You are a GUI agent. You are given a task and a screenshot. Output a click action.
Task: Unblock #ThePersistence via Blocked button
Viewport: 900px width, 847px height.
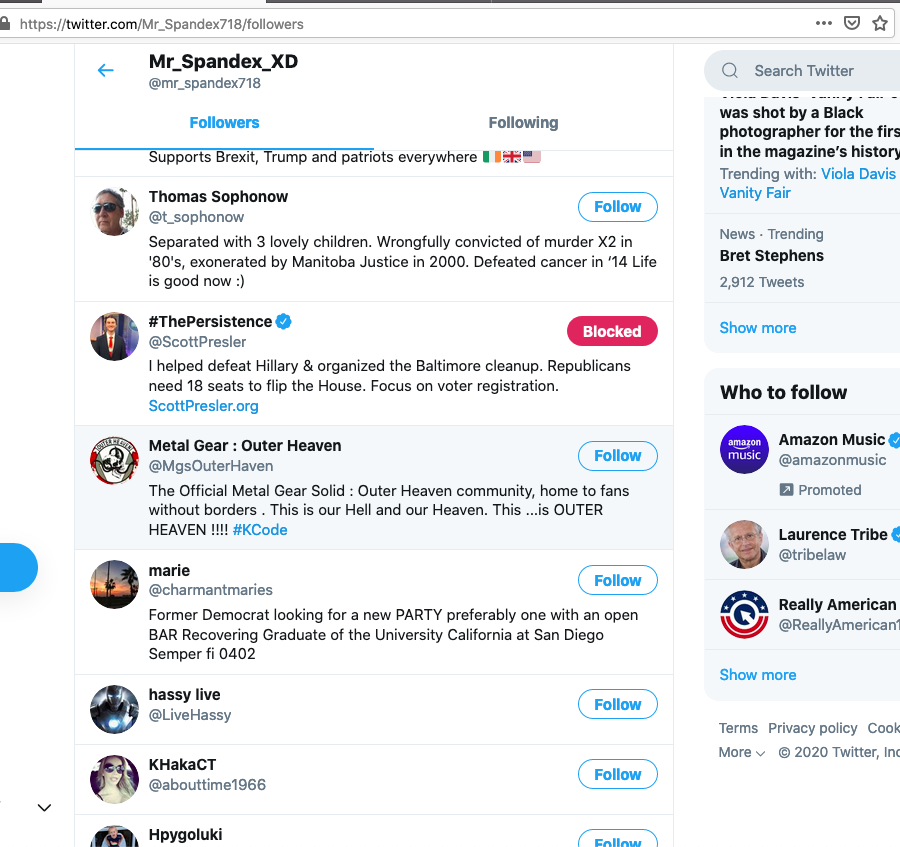pos(612,331)
